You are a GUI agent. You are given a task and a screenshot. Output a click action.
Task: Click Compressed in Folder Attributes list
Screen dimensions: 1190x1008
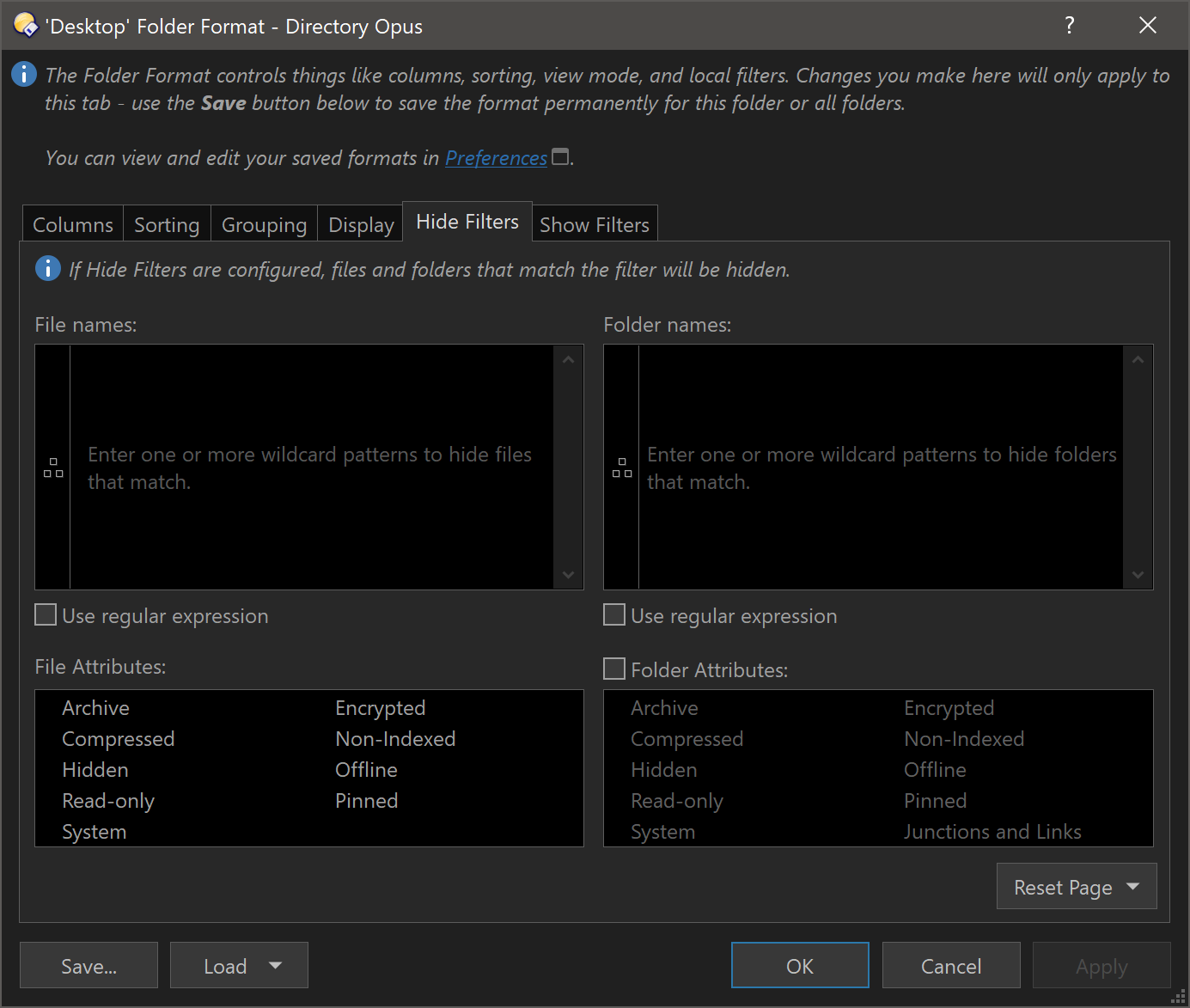(x=687, y=739)
